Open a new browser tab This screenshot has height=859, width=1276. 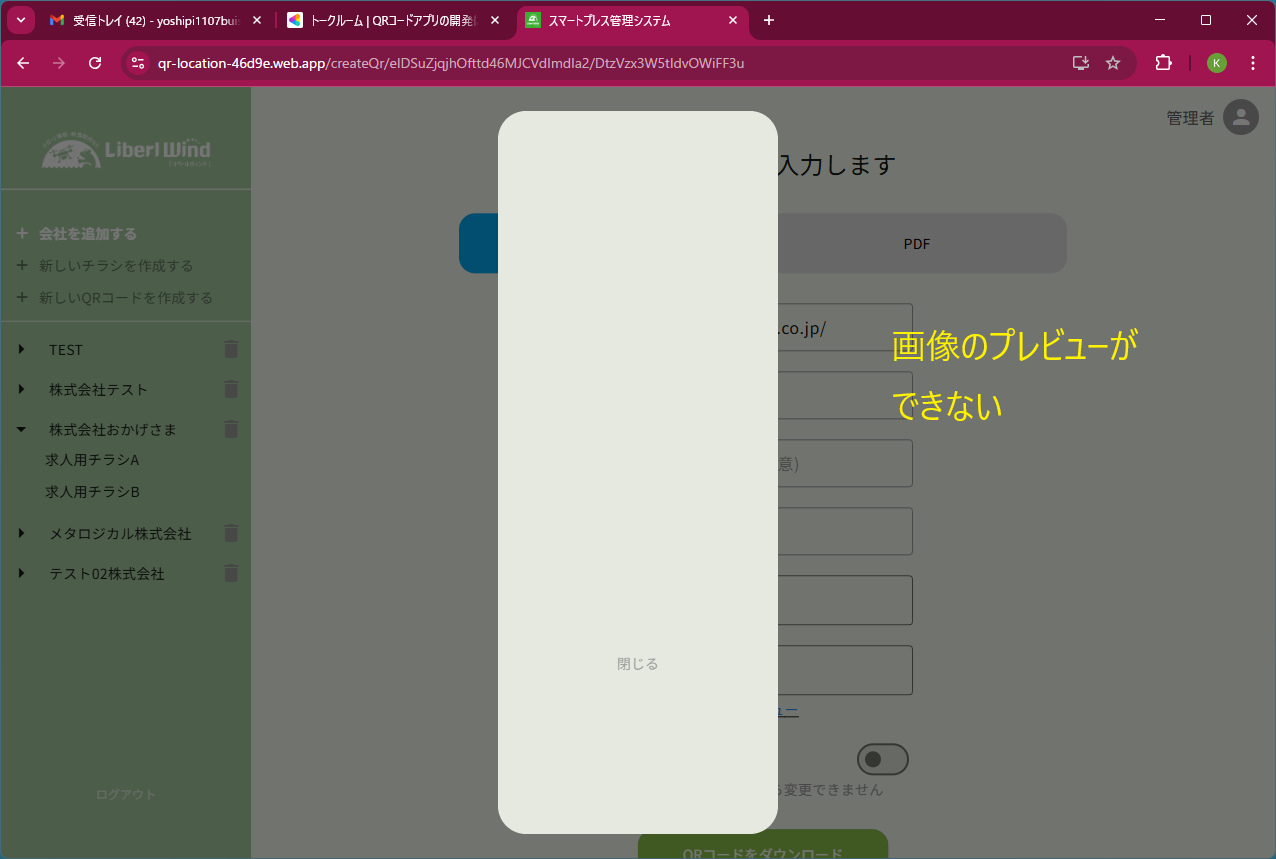pyautogui.click(x=768, y=20)
